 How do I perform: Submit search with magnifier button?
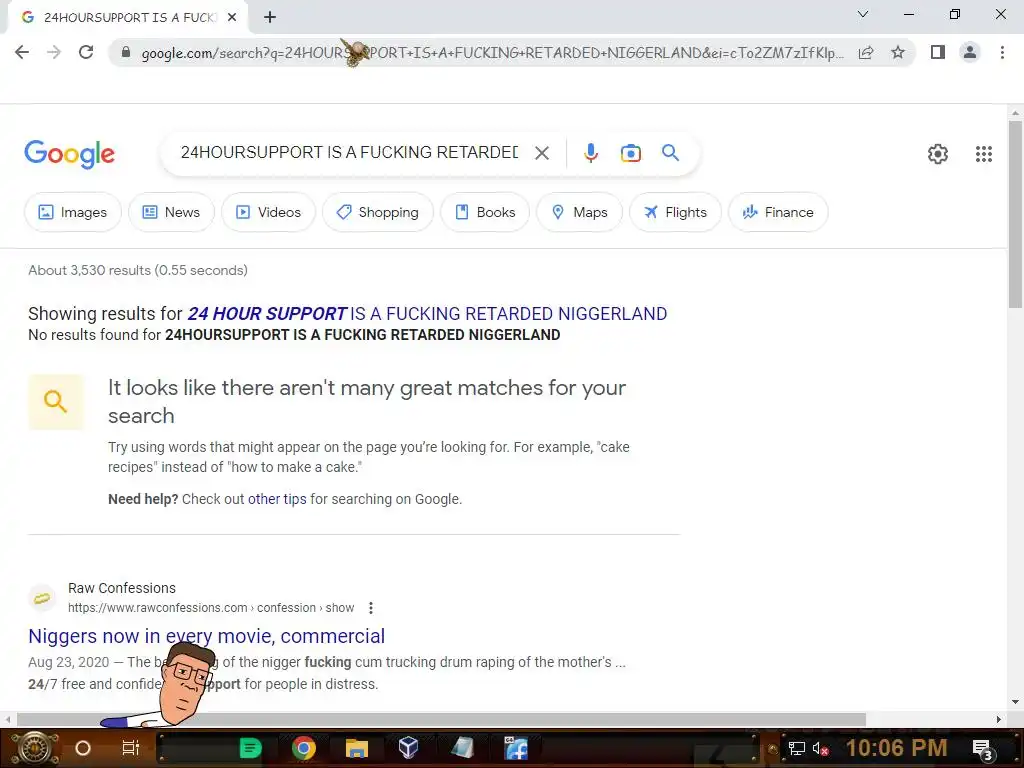point(670,153)
